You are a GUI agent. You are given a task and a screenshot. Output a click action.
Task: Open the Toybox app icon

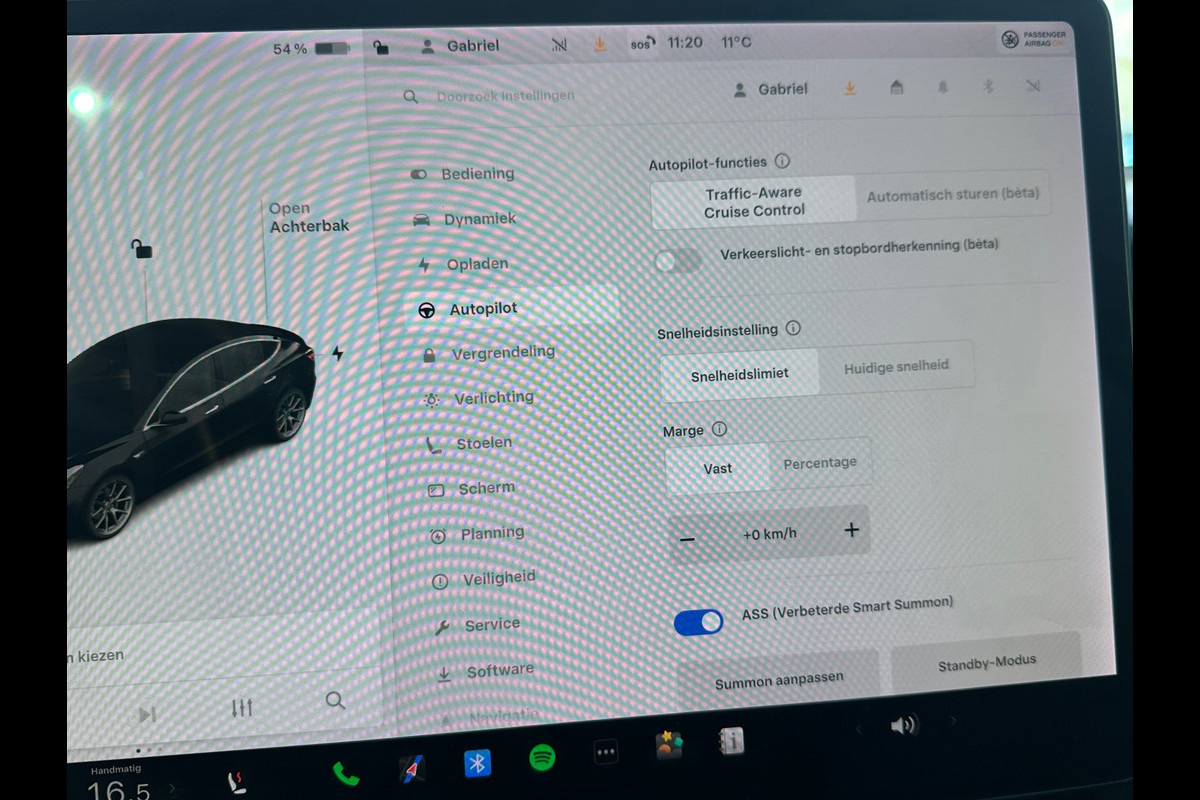[x=668, y=745]
